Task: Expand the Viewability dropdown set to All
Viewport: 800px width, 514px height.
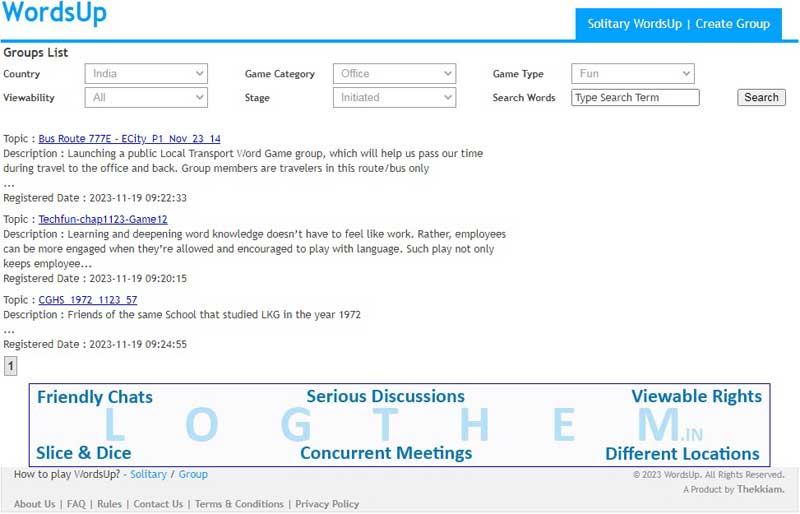Action: pyautogui.click(x=146, y=97)
